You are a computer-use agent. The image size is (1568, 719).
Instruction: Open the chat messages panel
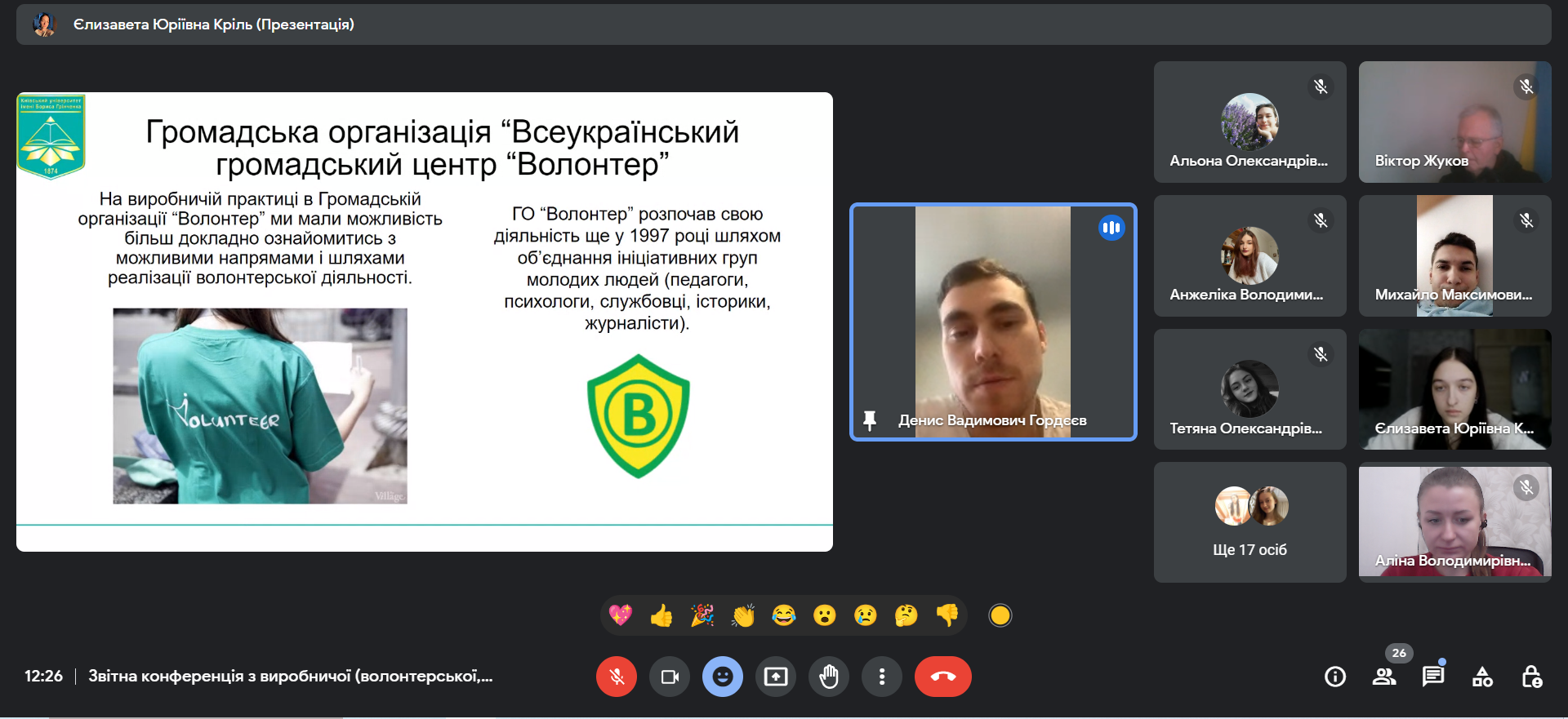(x=1433, y=677)
